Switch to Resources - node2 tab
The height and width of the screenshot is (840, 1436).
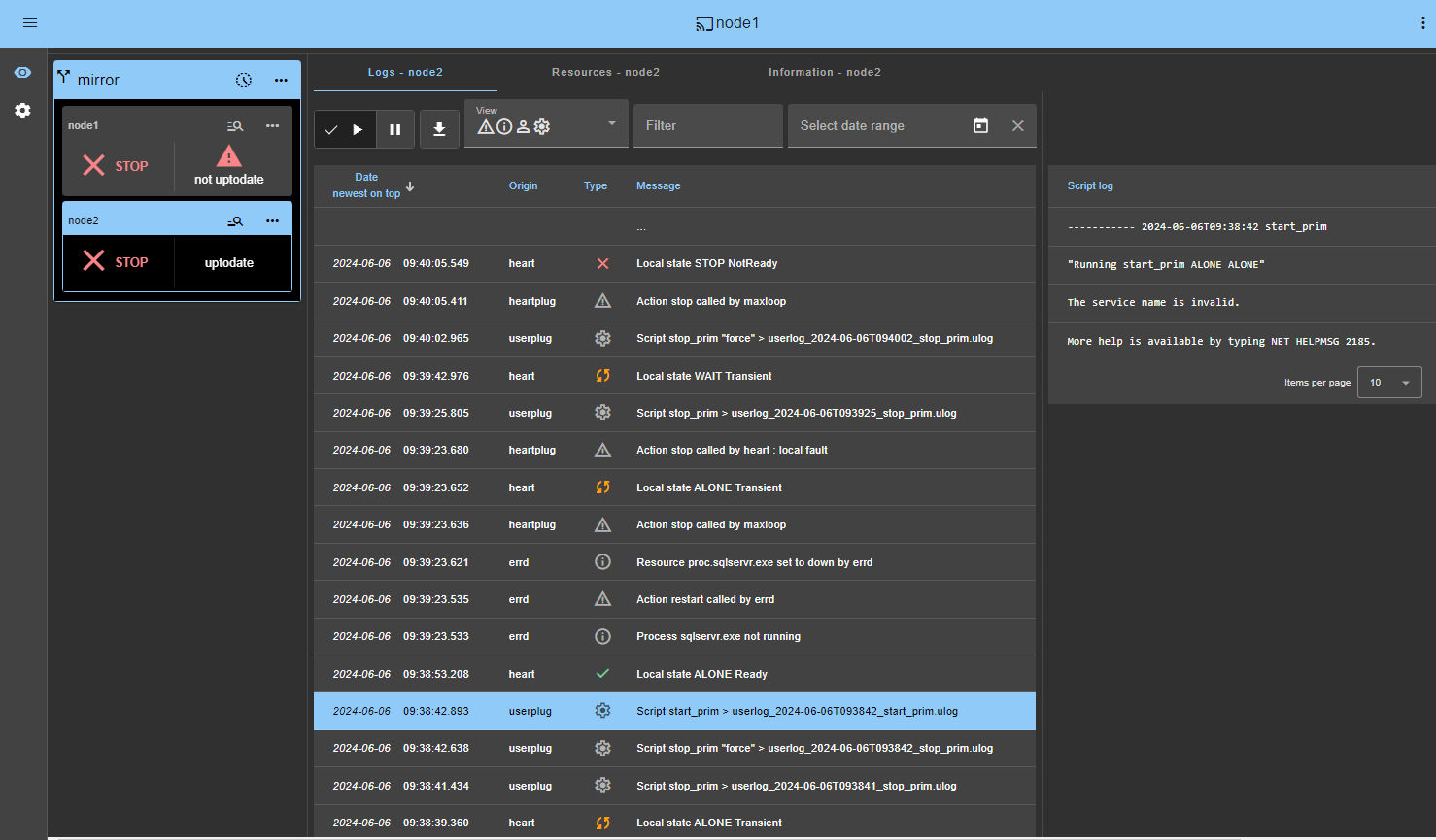pos(605,72)
